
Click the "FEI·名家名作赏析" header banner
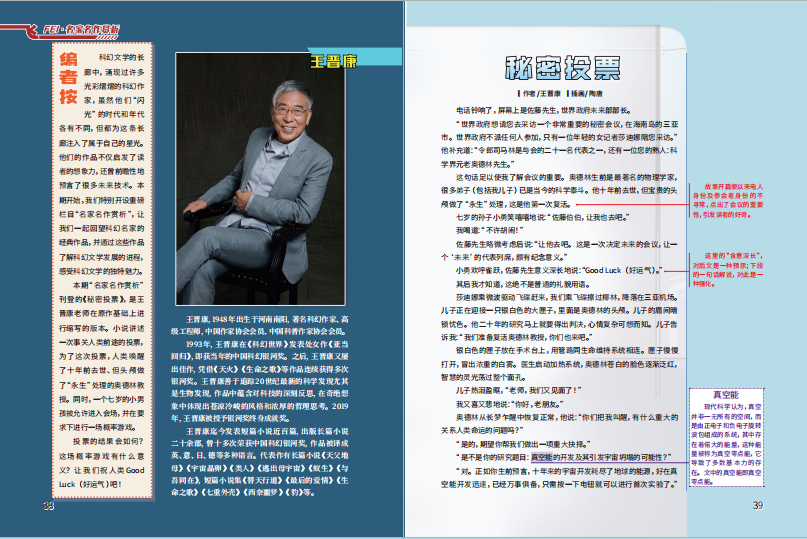(x=80, y=30)
